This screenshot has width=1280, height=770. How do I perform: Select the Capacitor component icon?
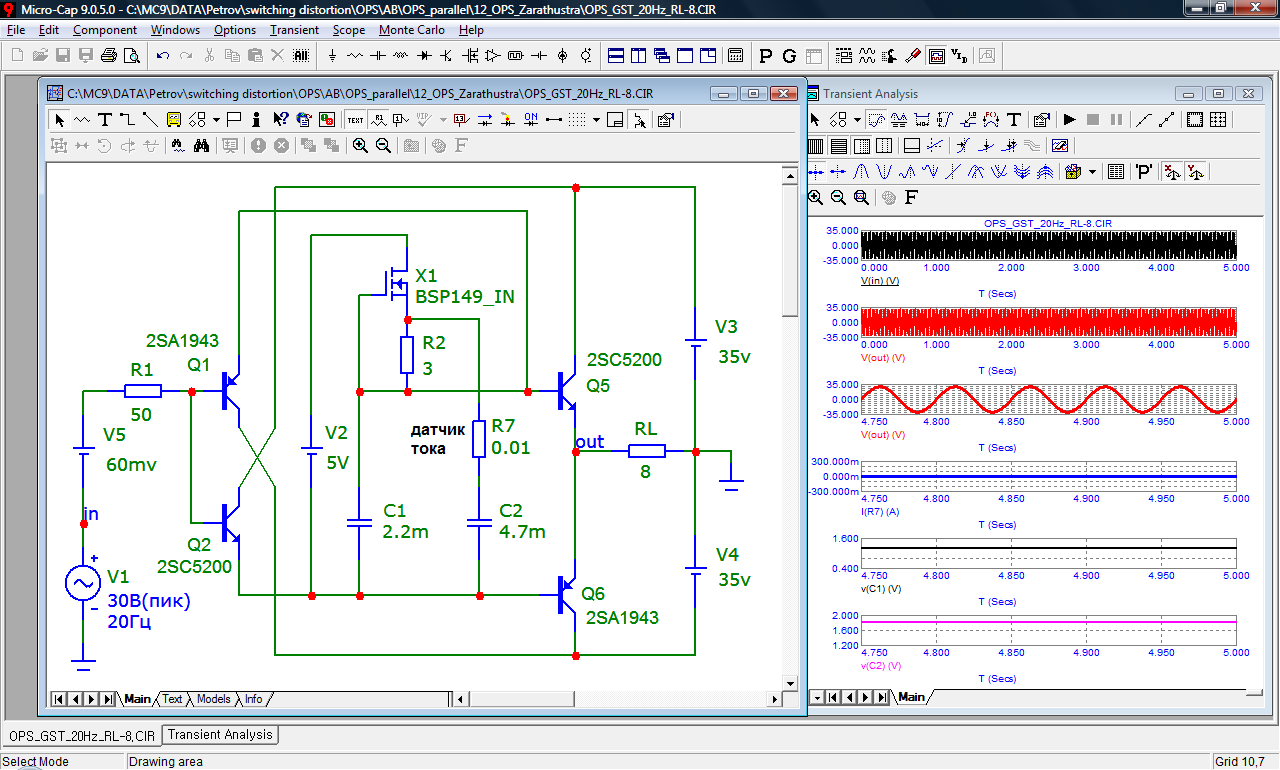click(378, 55)
